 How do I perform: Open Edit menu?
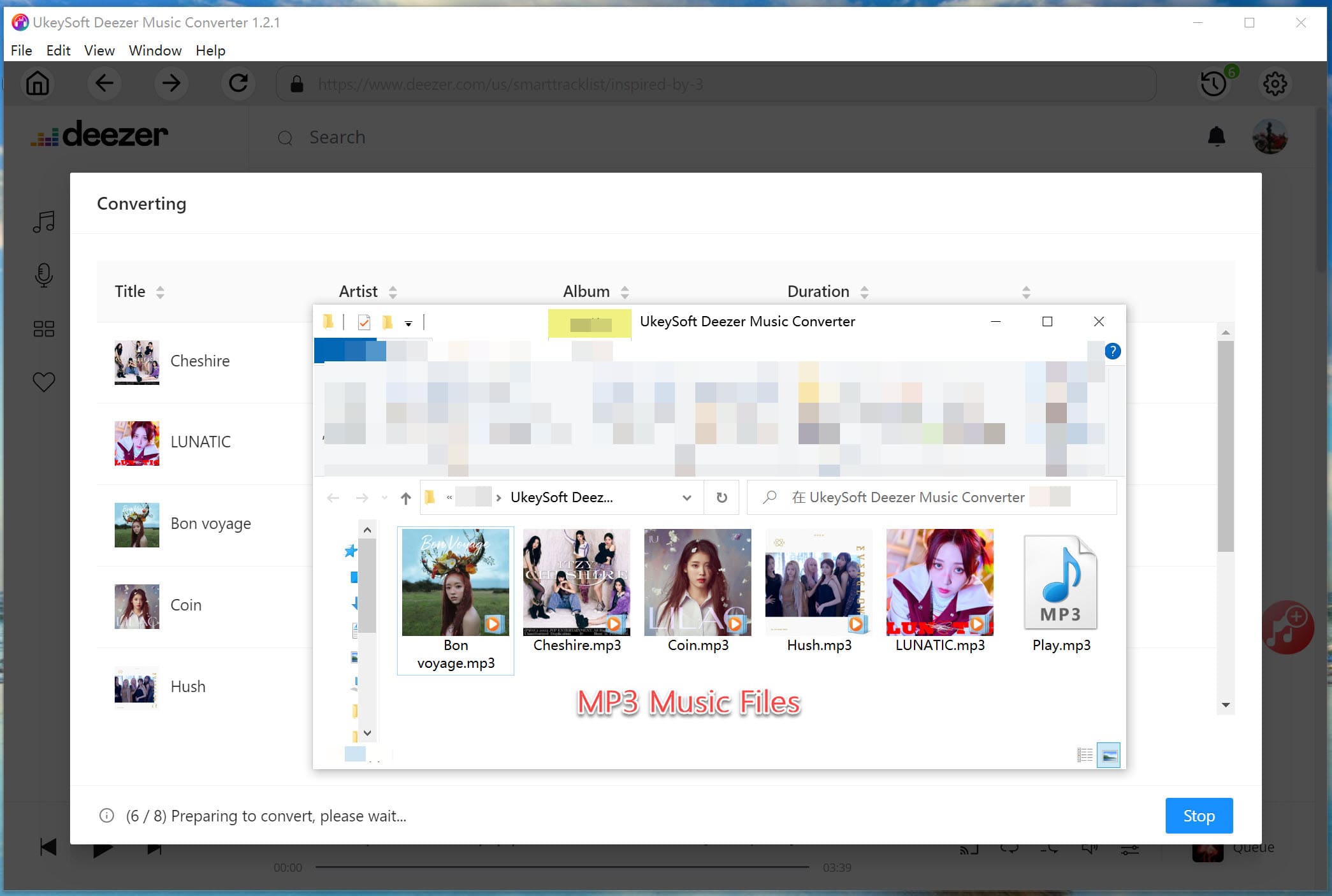point(58,50)
